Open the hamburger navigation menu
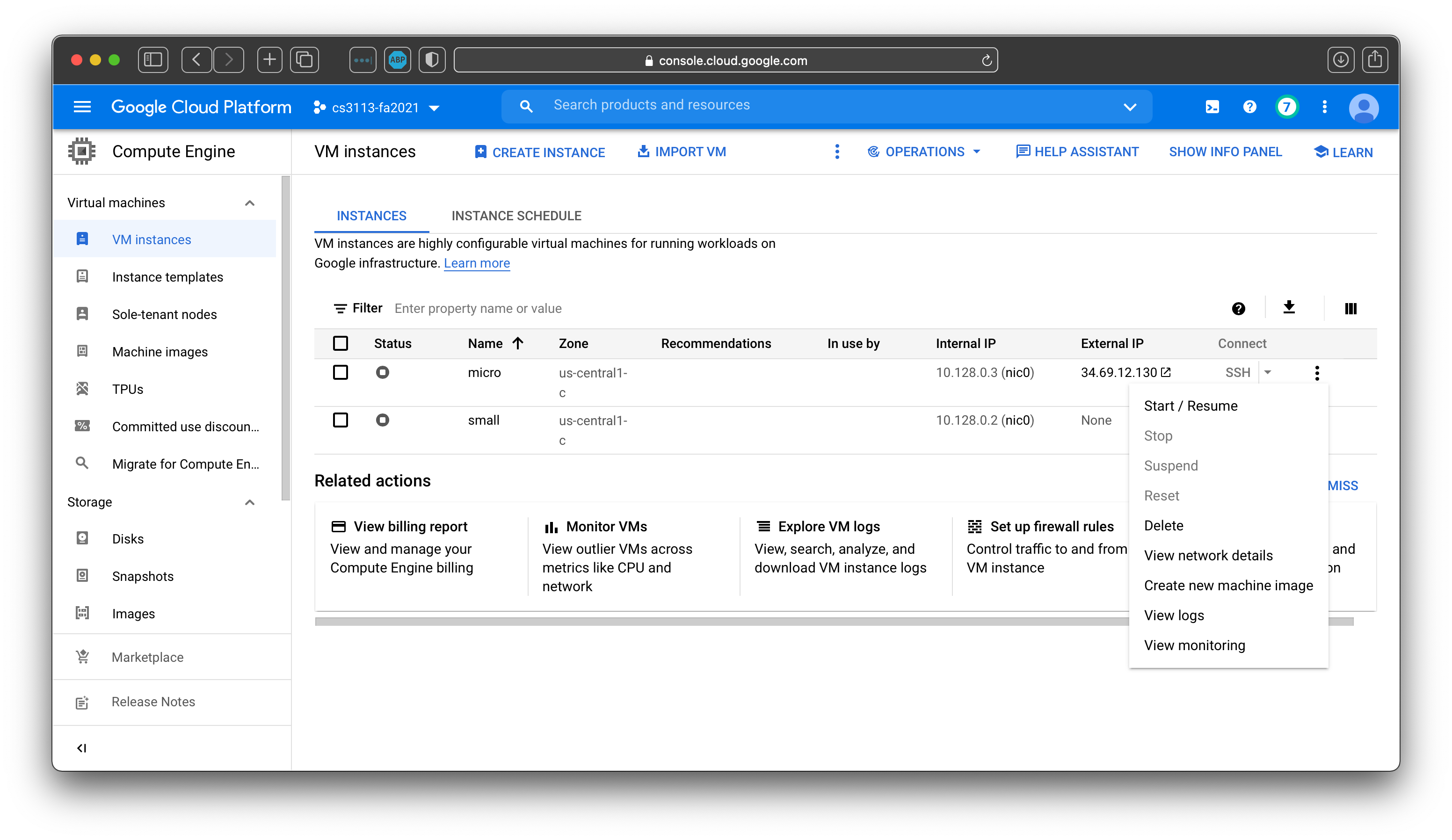The height and width of the screenshot is (840, 1452). pos(82,107)
